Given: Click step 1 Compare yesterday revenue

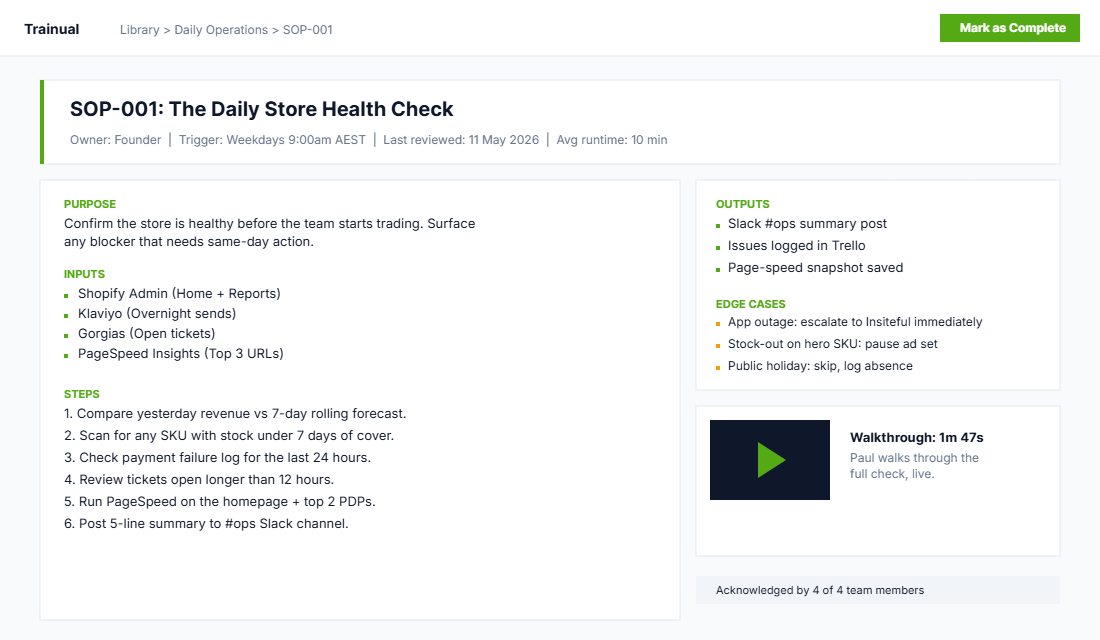Looking at the screenshot, I should pyautogui.click(x=235, y=414).
